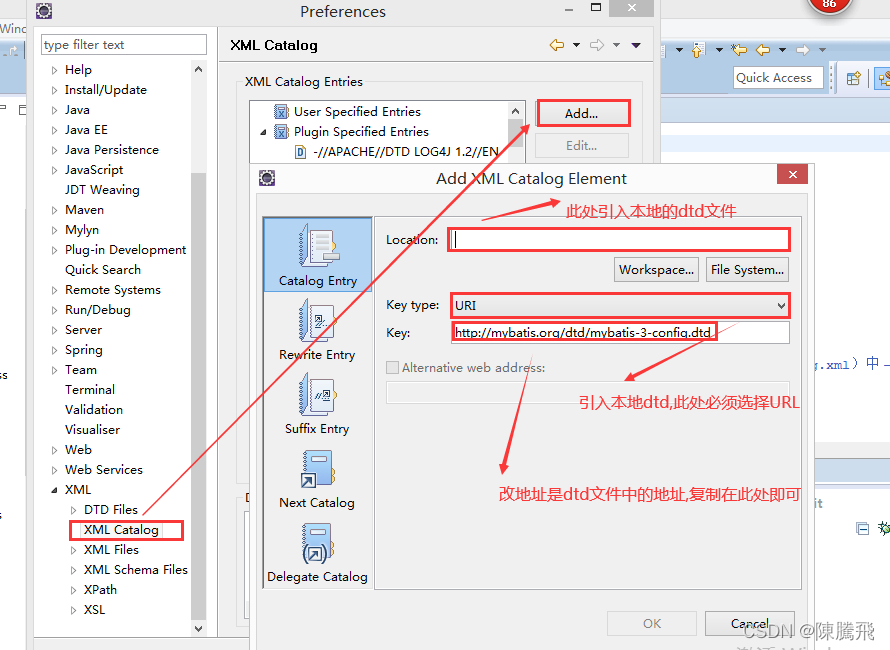
Task: Click the Location input field
Action: click(x=619, y=240)
